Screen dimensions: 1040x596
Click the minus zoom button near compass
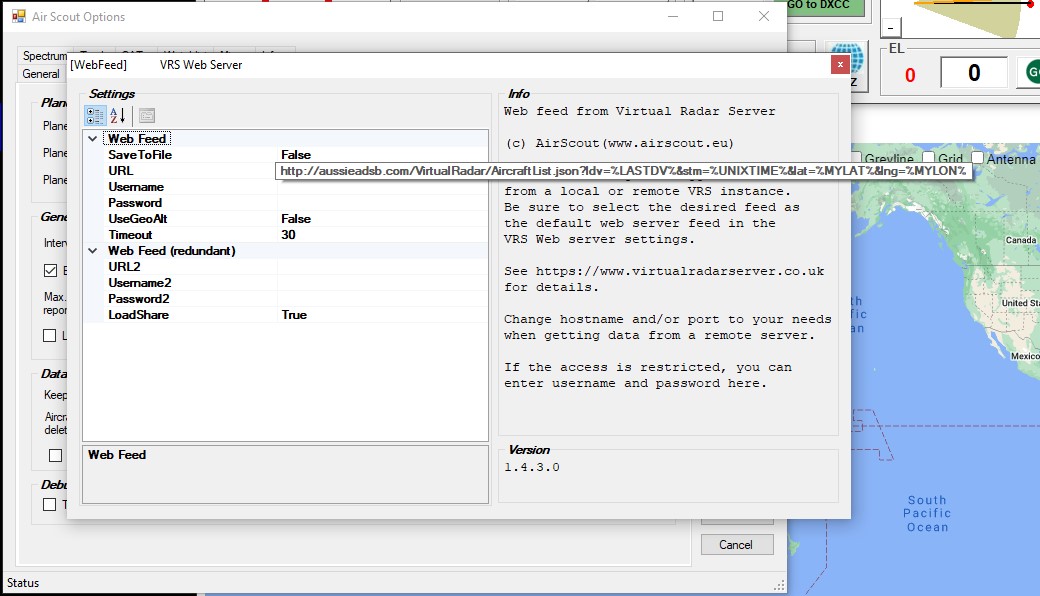890,28
